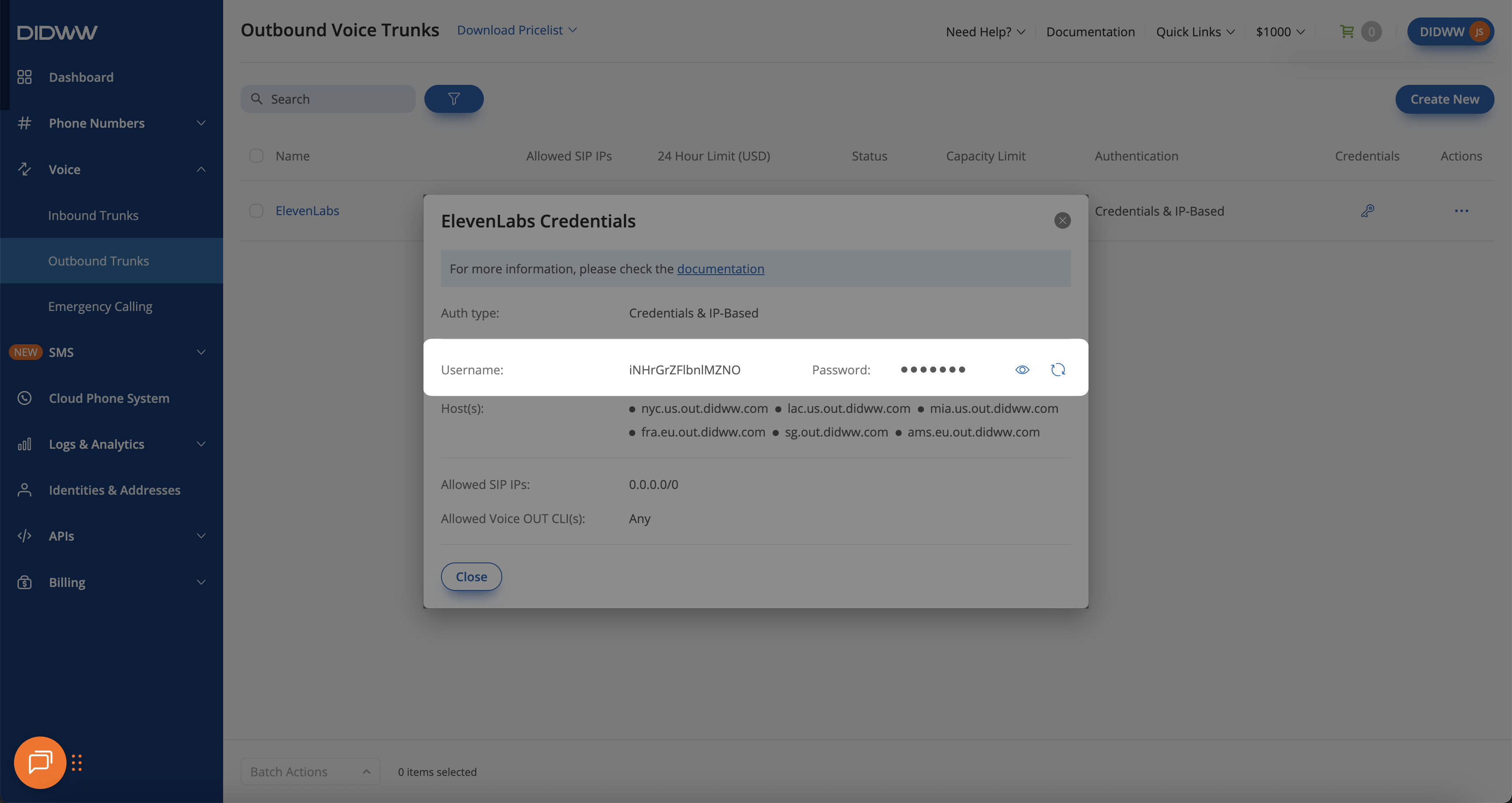1512x803 pixels.
Task: Open the shopping cart icon
Action: pyautogui.click(x=1347, y=31)
